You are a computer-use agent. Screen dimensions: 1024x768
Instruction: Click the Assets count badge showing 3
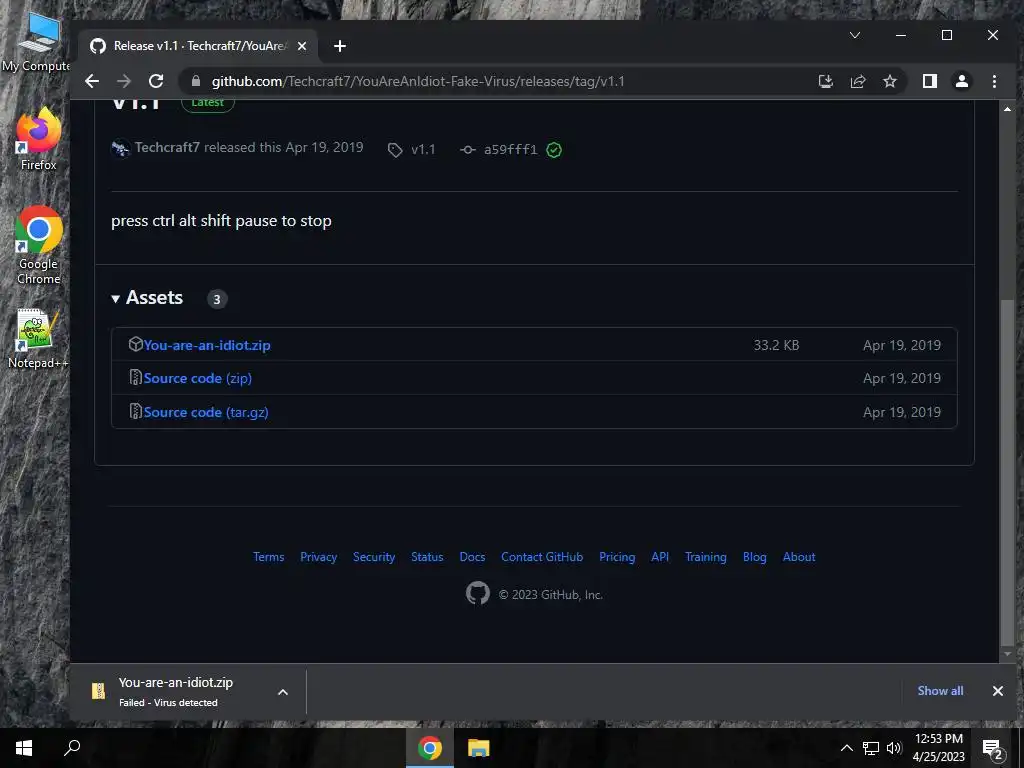217,299
